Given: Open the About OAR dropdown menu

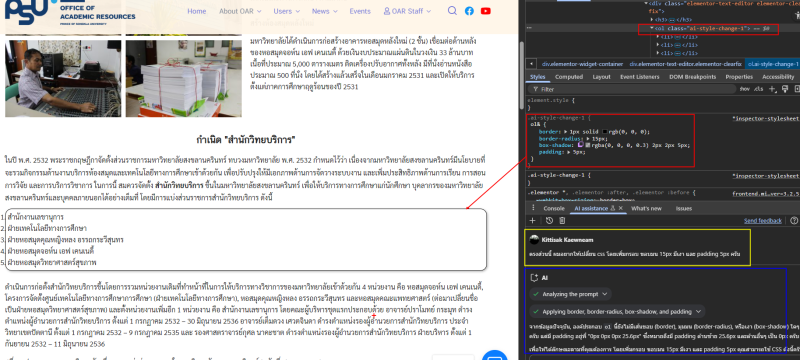Looking at the screenshot, I should tap(240, 11).
